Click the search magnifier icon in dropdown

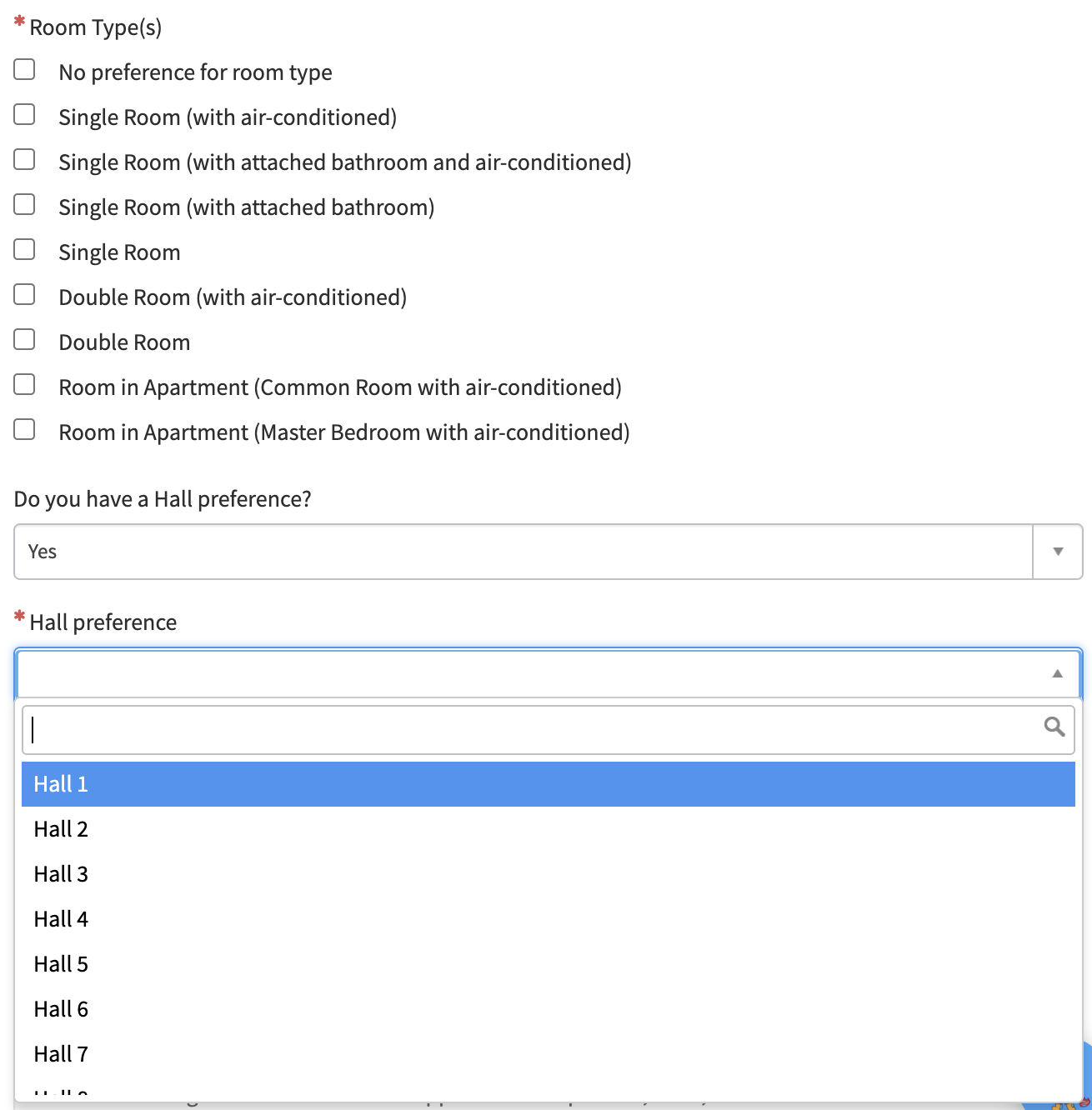pos(1054,727)
